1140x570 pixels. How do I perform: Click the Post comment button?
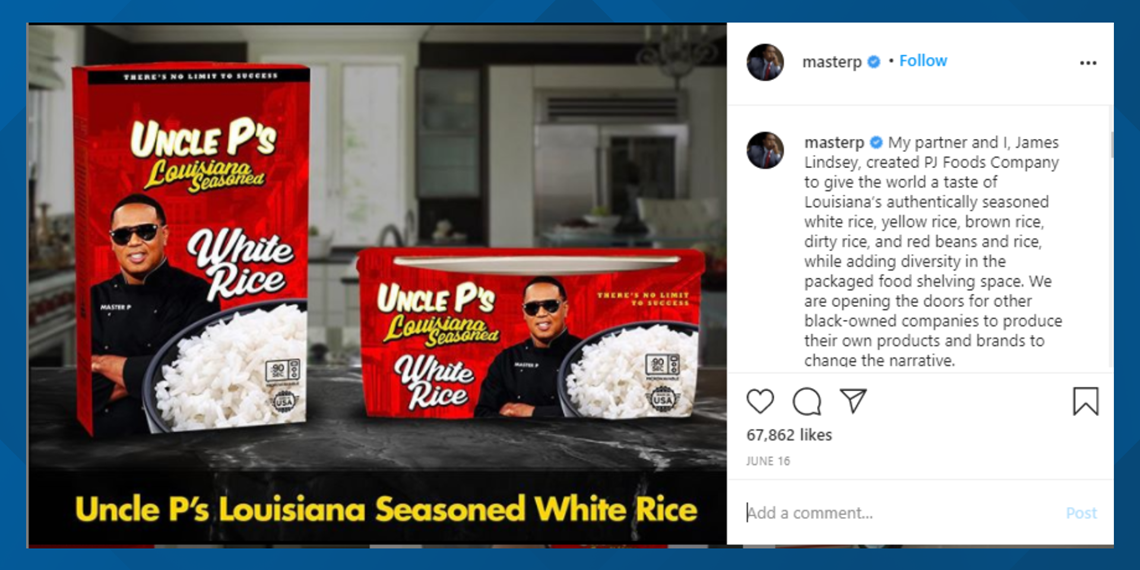(1081, 513)
